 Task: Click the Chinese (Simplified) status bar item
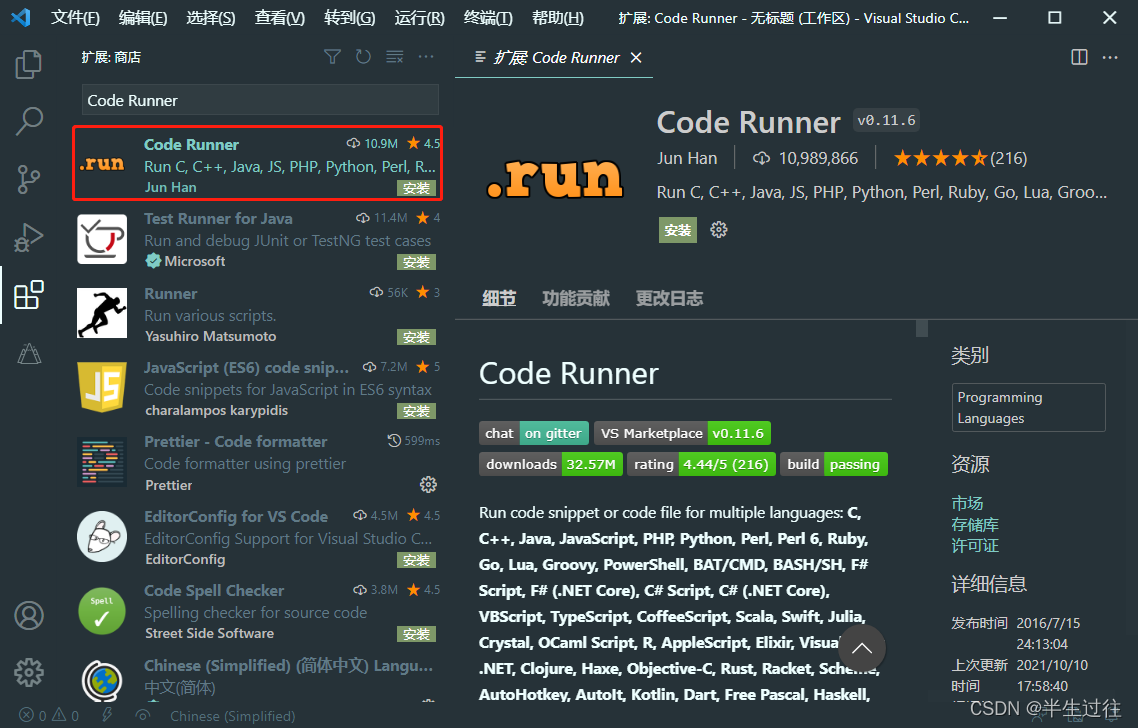(232, 716)
